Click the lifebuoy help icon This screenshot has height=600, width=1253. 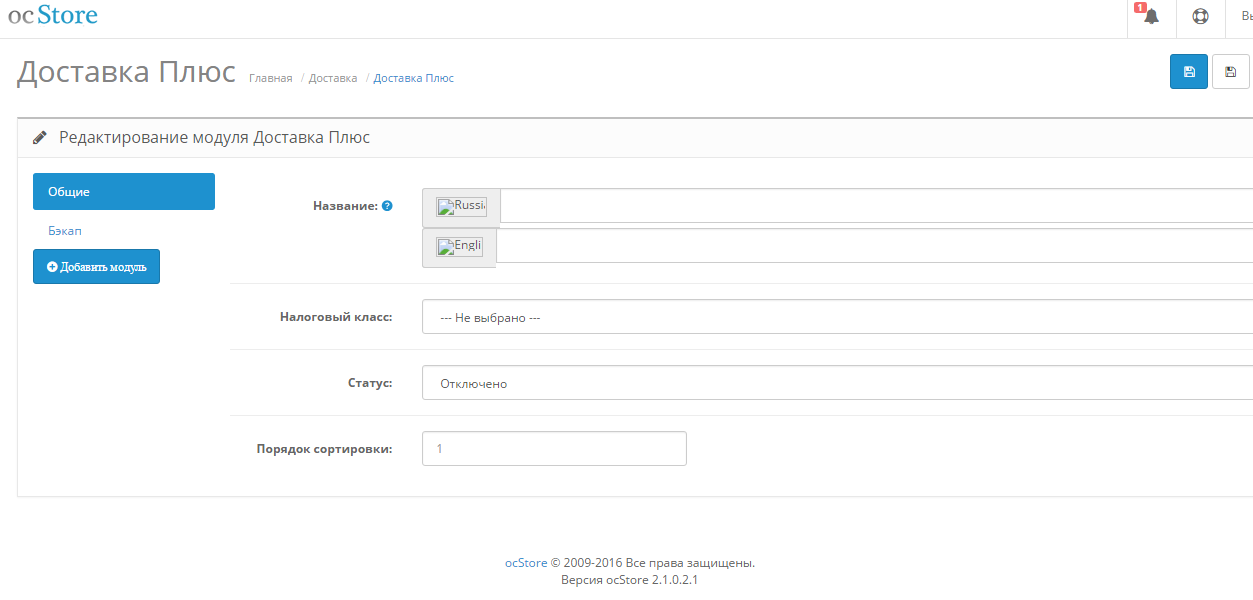(x=1200, y=17)
